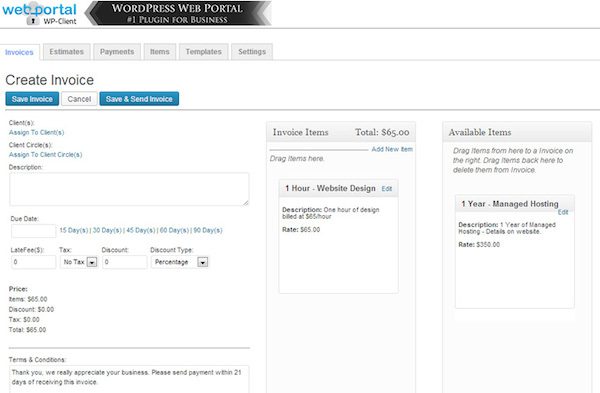Click the WordPress Web Portal banner
Screen dimensions: 600x393
[x=178, y=13]
